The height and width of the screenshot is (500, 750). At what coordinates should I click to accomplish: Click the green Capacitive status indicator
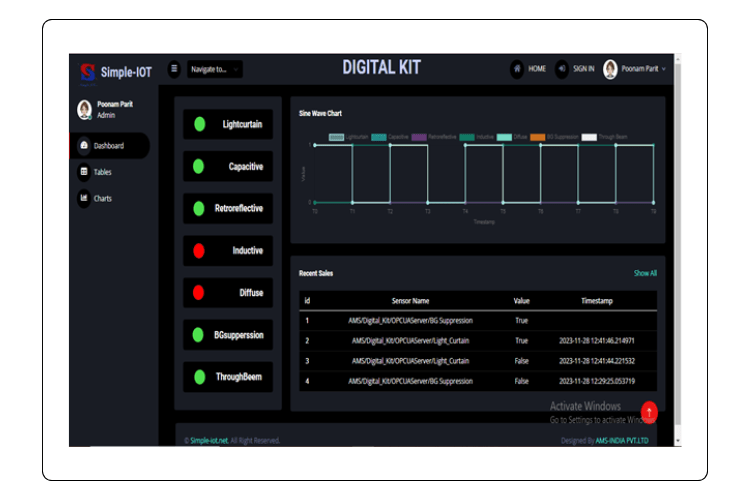pyautogui.click(x=199, y=166)
